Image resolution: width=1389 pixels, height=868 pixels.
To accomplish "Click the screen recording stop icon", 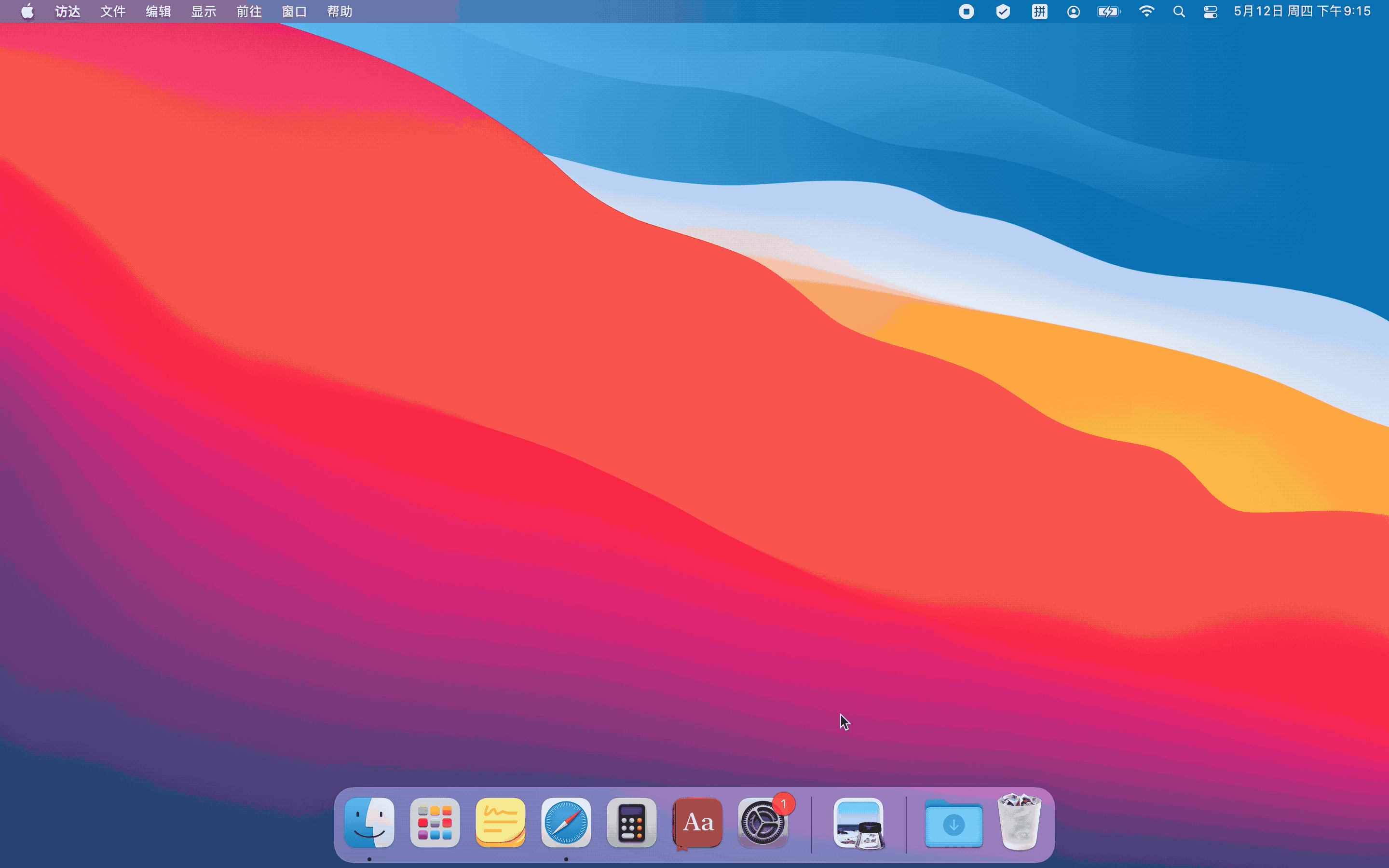I will click(966, 12).
